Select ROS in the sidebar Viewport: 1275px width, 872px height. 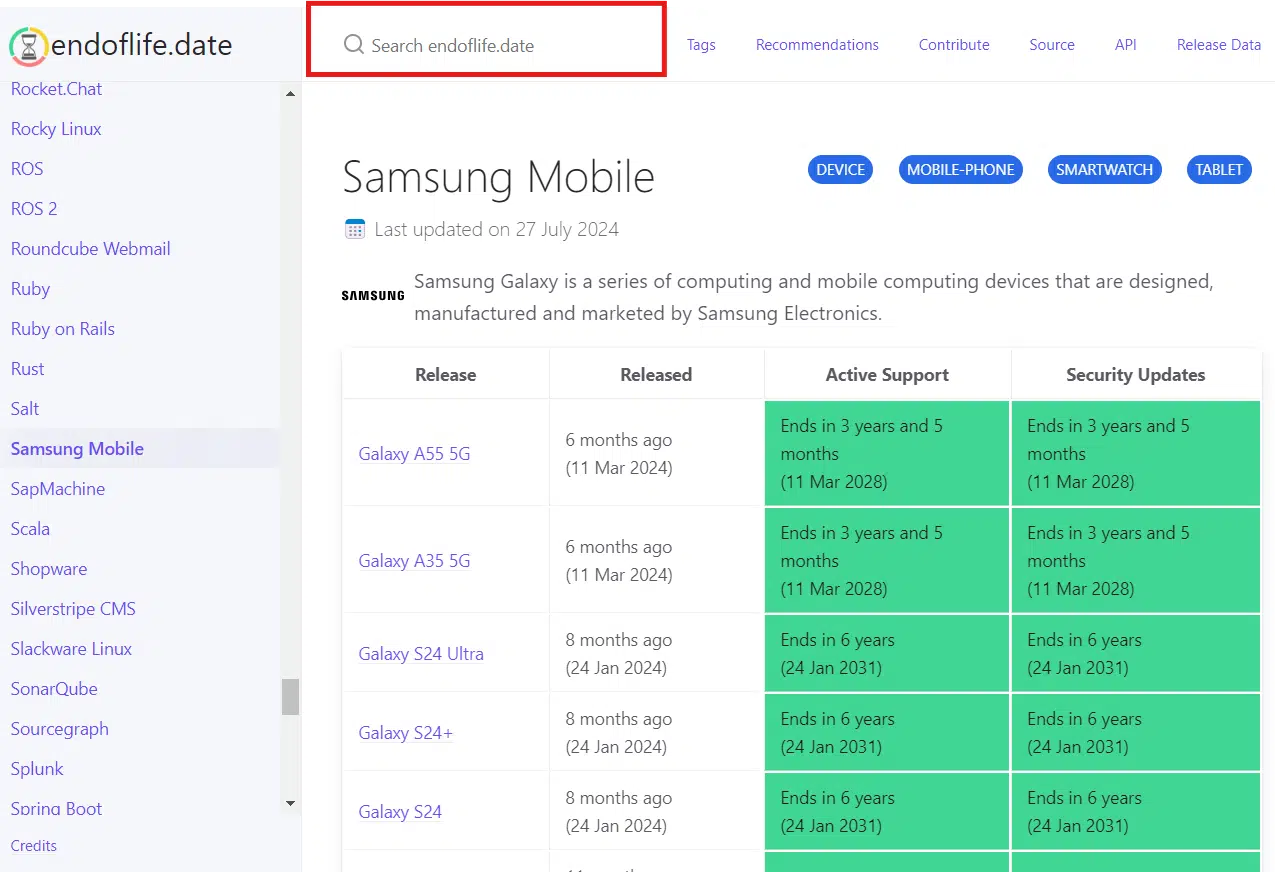[x=27, y=169]
